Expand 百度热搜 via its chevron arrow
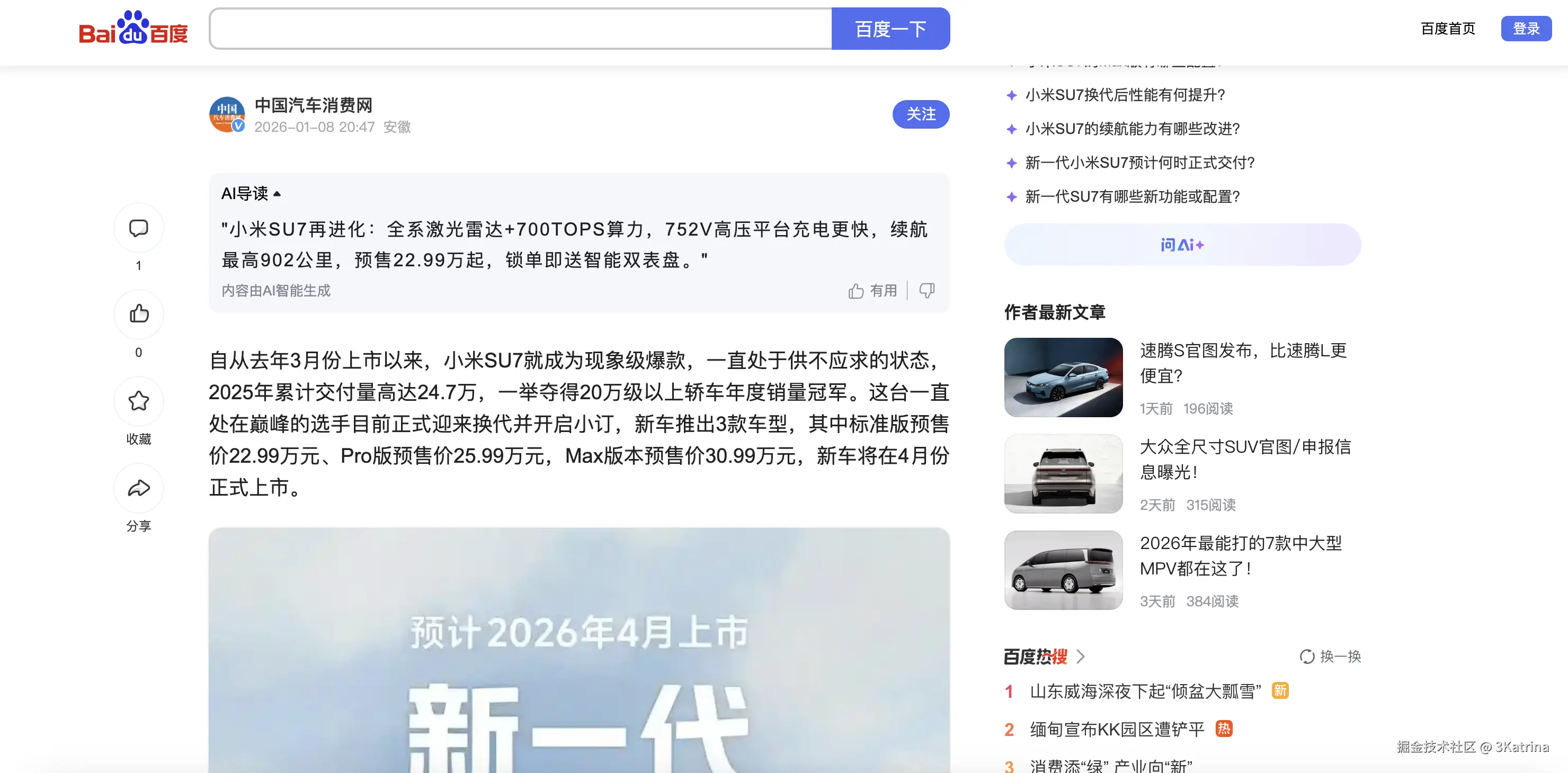Screen dimensions: 1568x773 pyautogui.click(x=1081, y=656)
